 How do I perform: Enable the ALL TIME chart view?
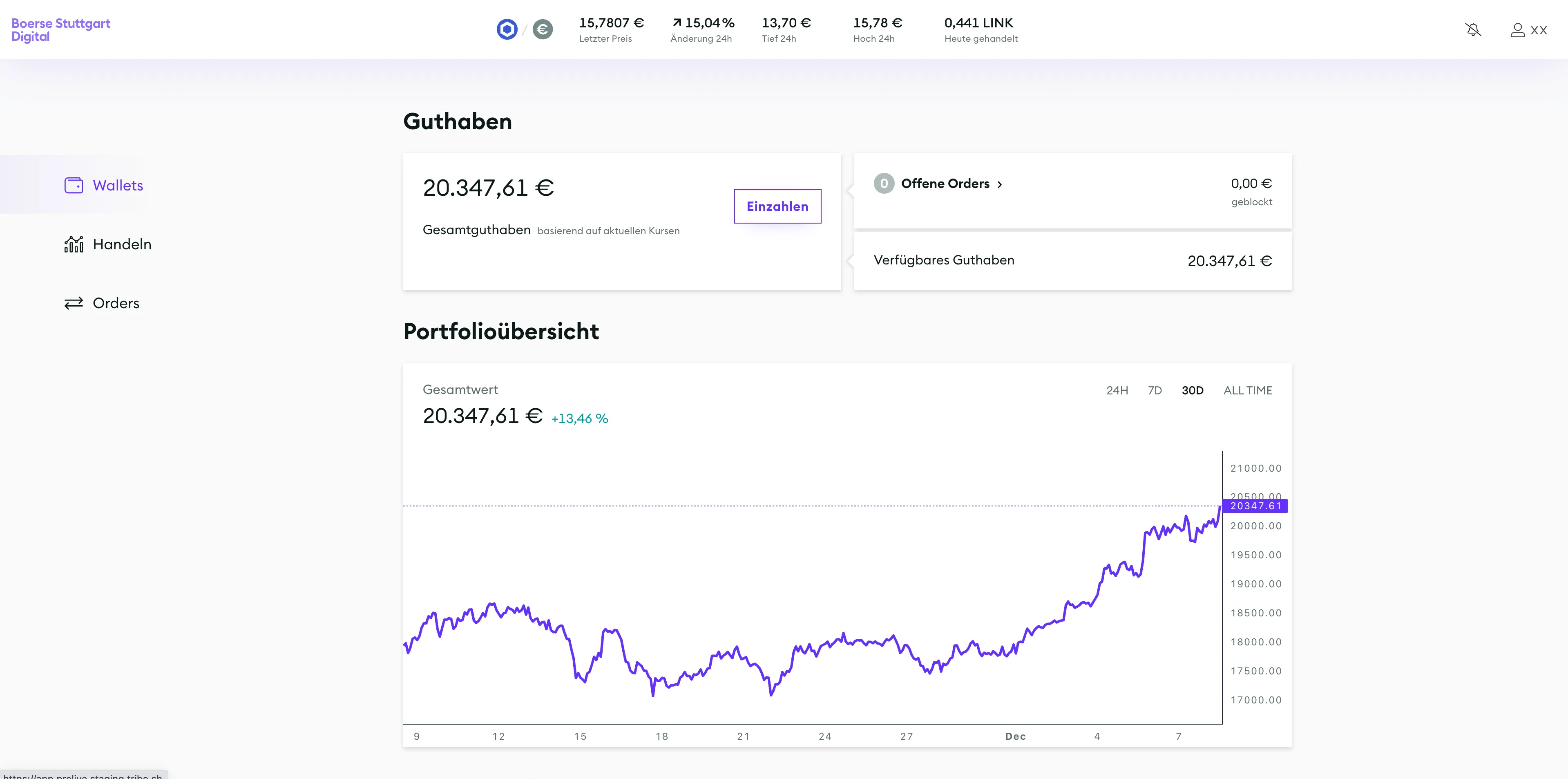(1248, 390)
